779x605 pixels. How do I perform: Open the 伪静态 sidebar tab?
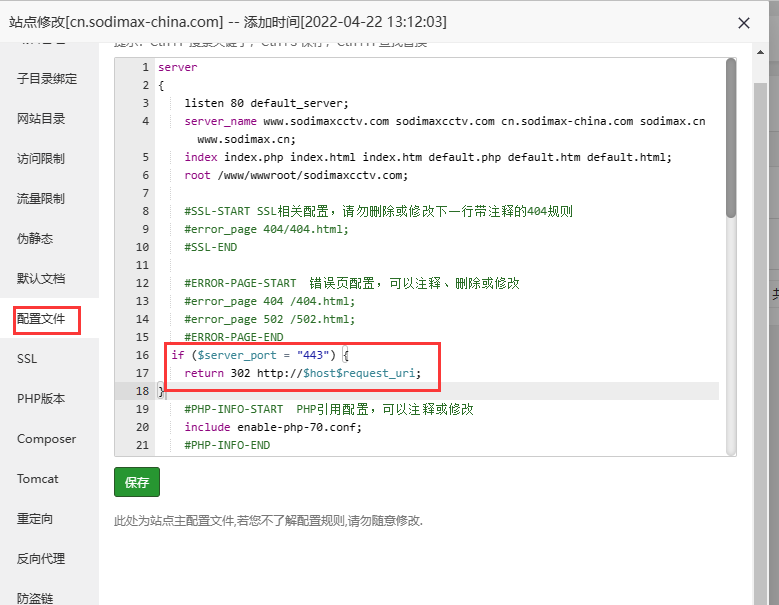(x=35, y=238)
